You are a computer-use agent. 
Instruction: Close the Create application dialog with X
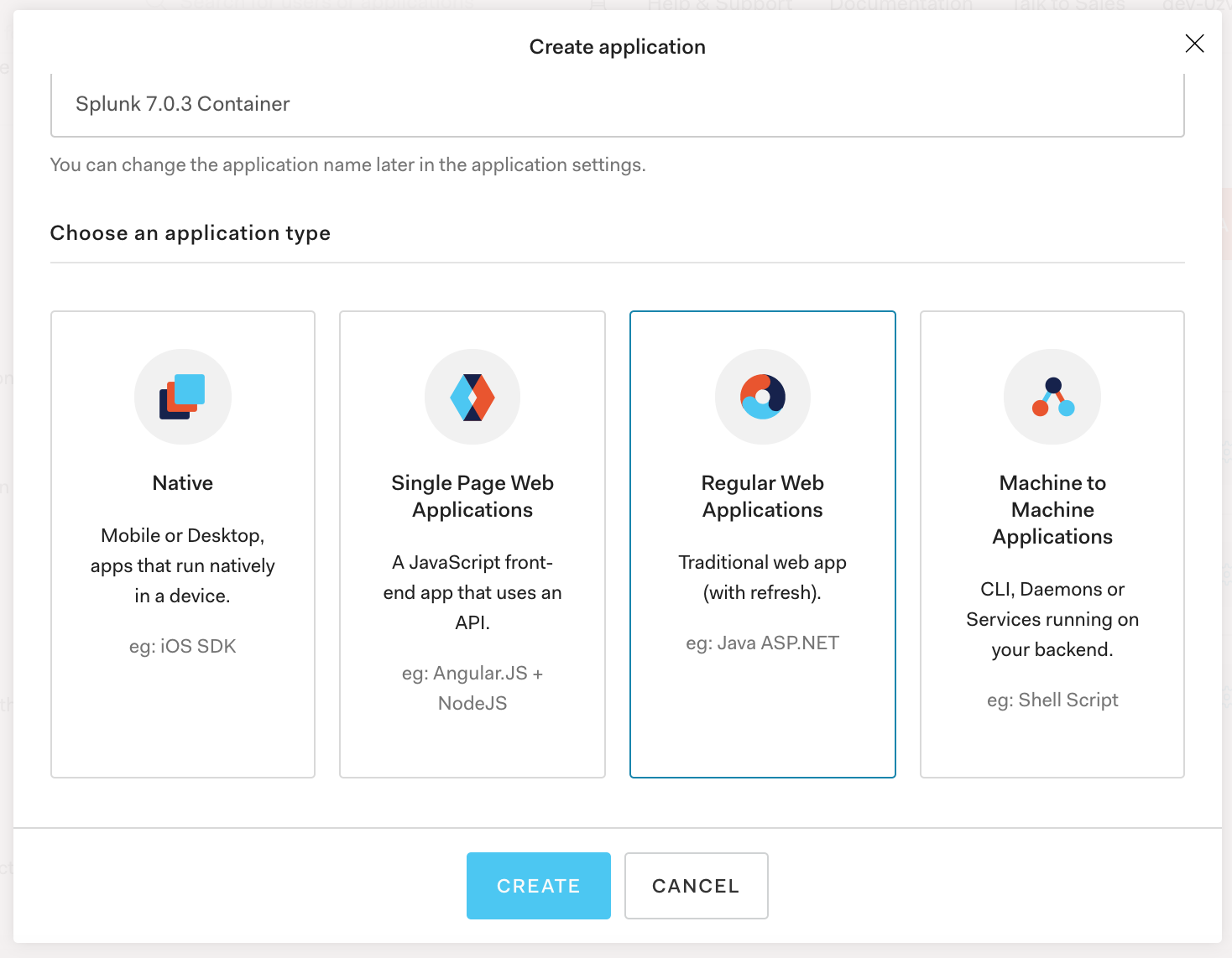(x=1194, y=44)
